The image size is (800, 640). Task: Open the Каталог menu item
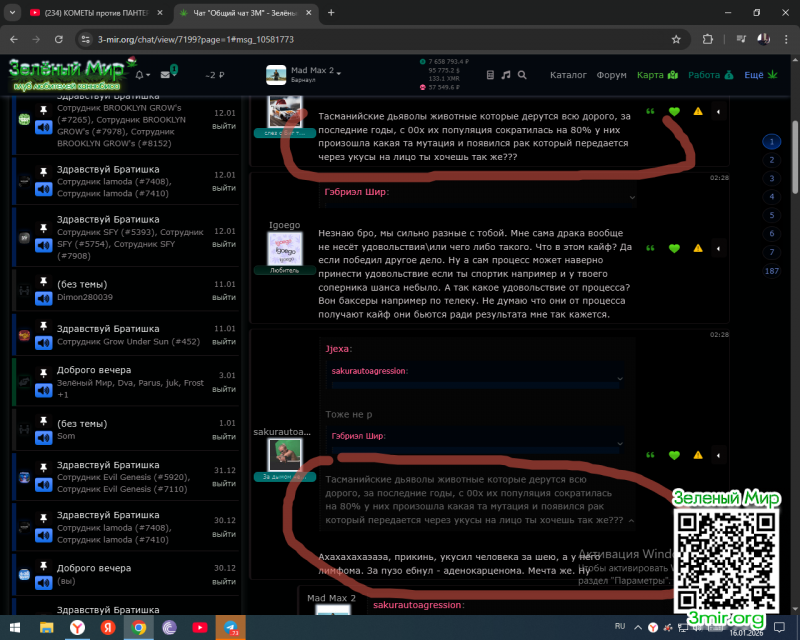[568, 75]
